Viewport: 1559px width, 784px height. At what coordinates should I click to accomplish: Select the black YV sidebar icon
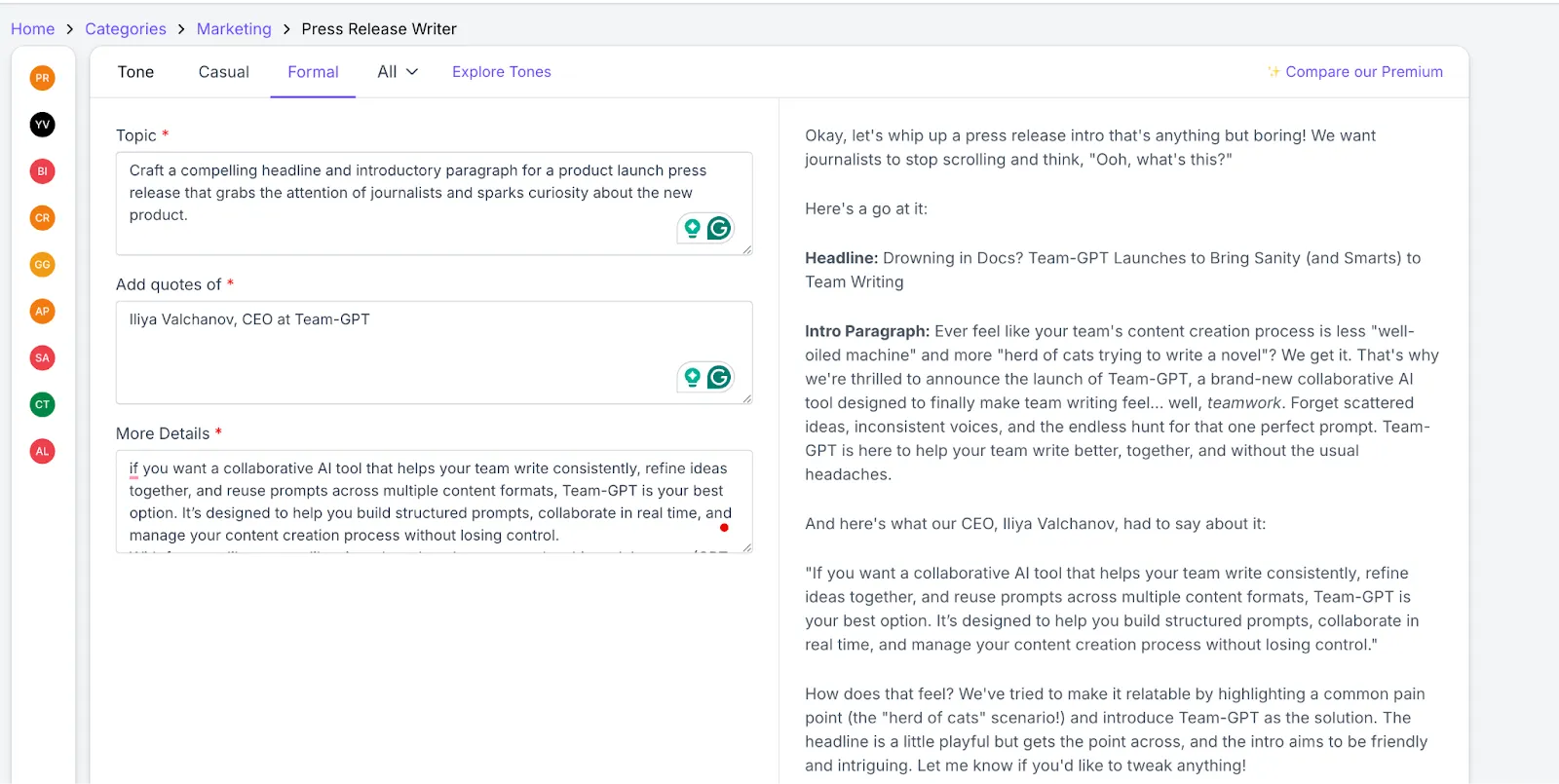click(x=42, y=125)
